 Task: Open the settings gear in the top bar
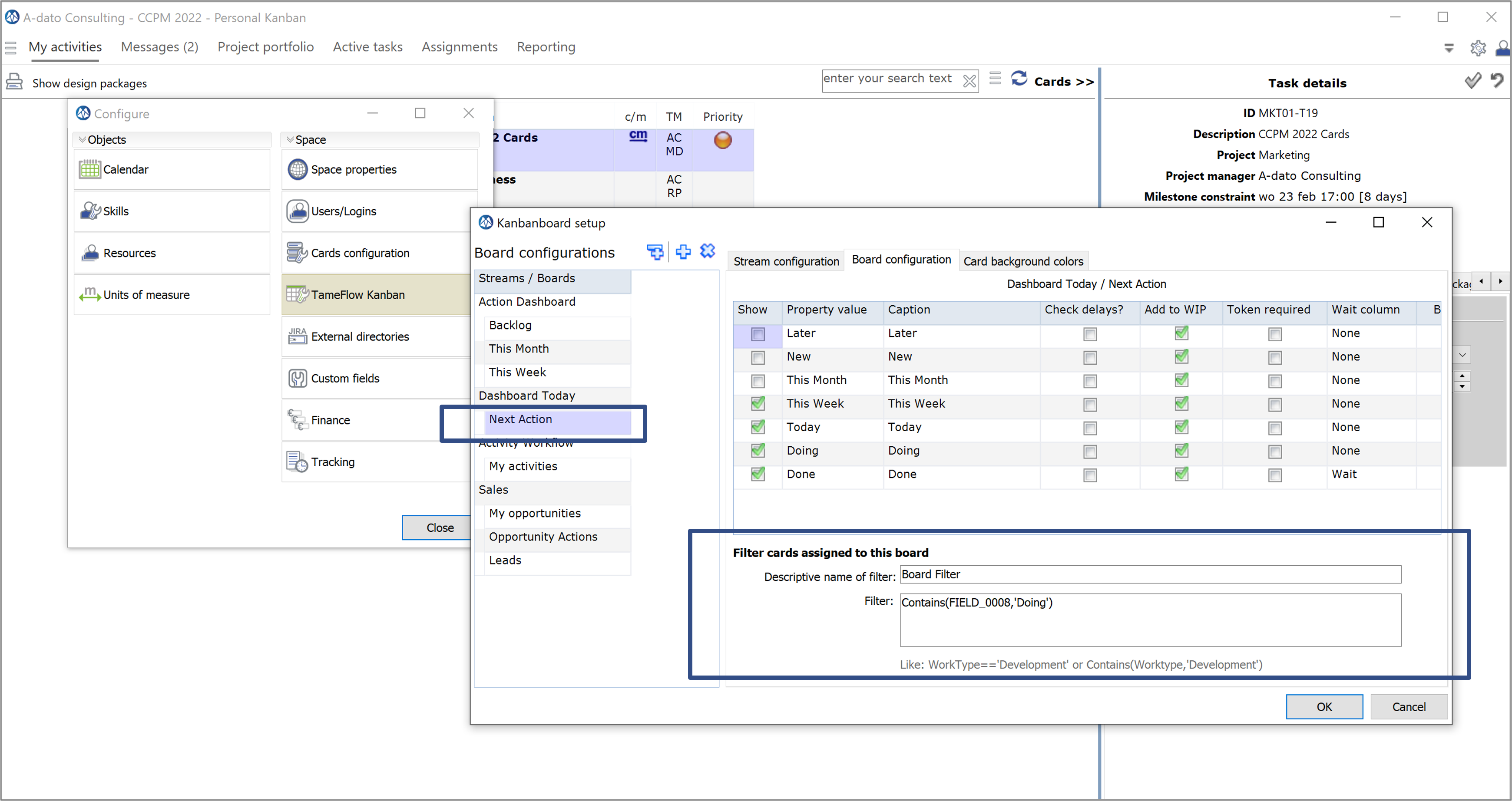(1478, 48)
